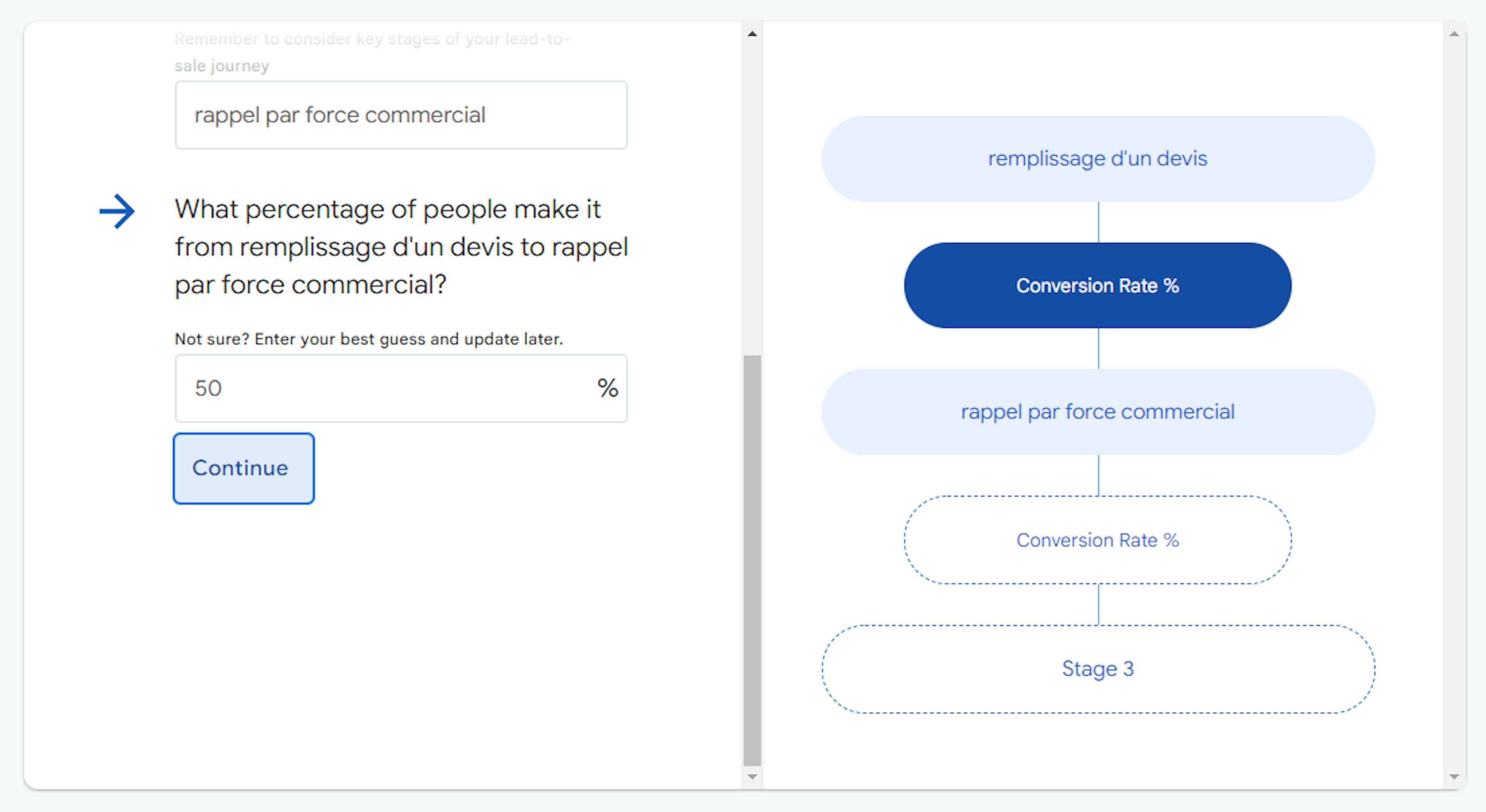Click the 'Not sure? Enter your best guess' hint
Screen dimensions: 1486x812
(x=369, y=339)
